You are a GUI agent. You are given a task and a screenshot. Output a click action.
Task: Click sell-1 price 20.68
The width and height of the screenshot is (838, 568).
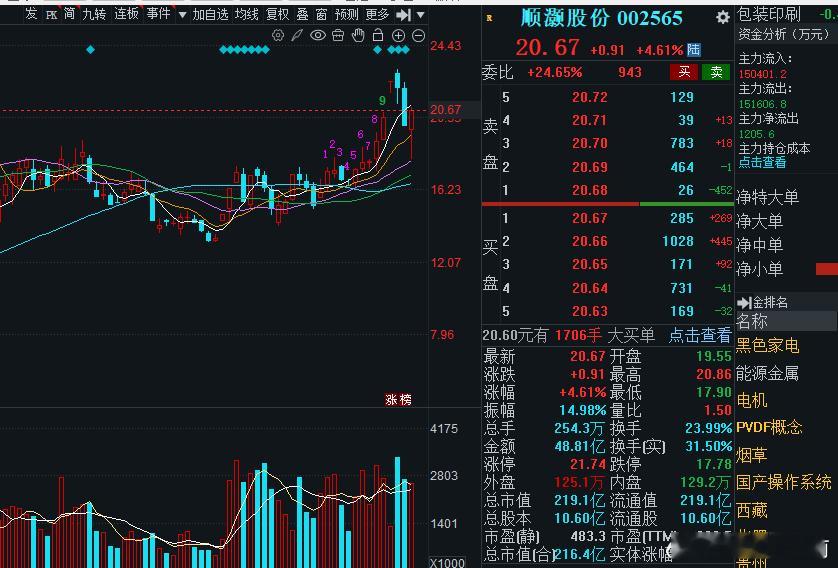coord(589,190)
